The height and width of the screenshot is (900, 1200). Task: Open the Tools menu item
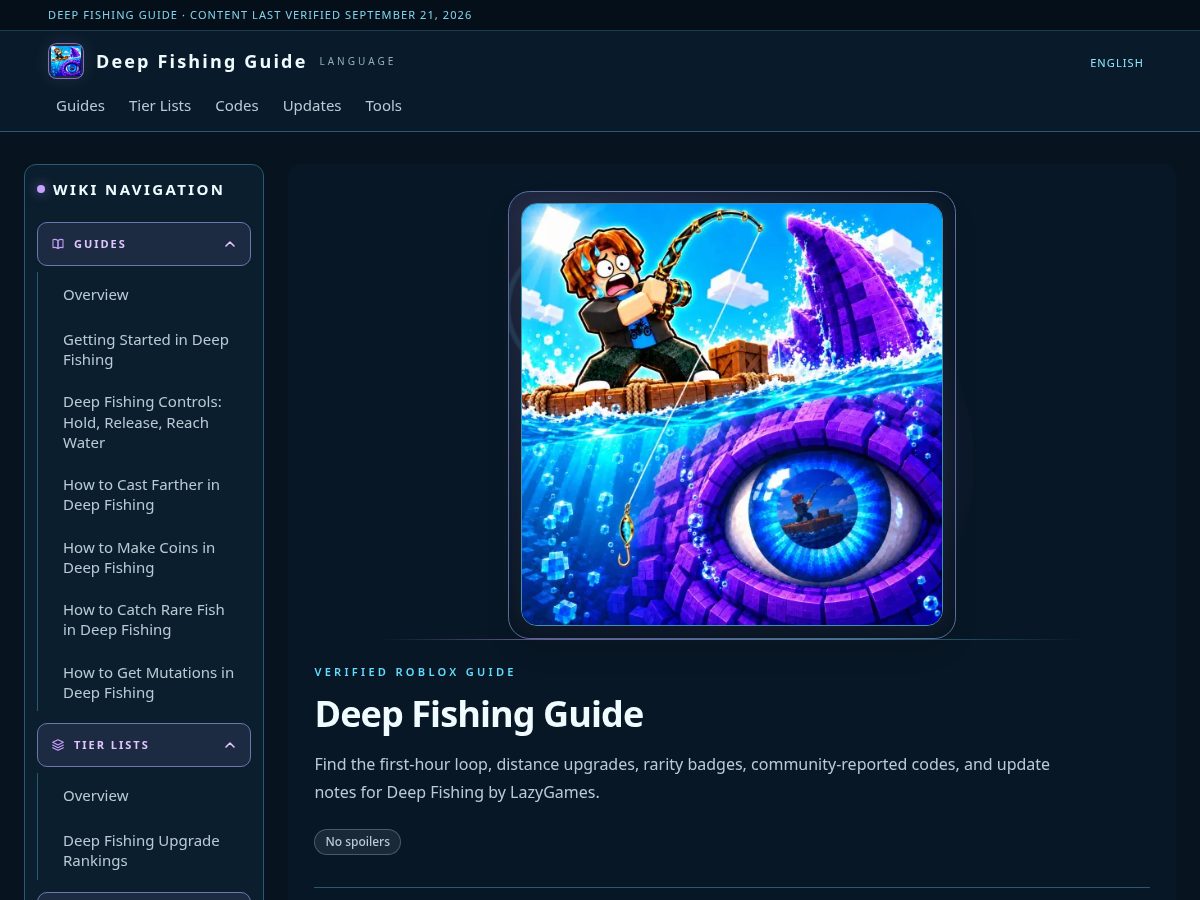(384, 106)
